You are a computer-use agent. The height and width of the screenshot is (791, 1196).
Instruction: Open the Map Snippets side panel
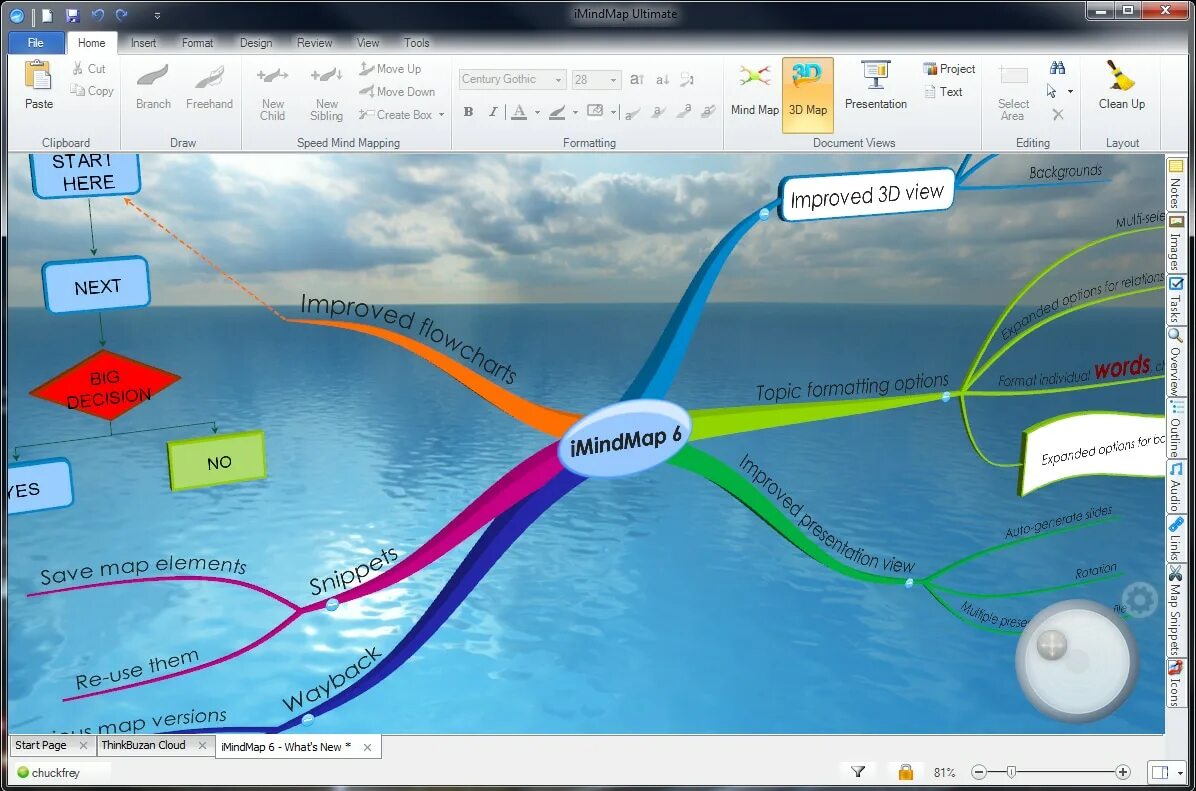(1175, 611)
